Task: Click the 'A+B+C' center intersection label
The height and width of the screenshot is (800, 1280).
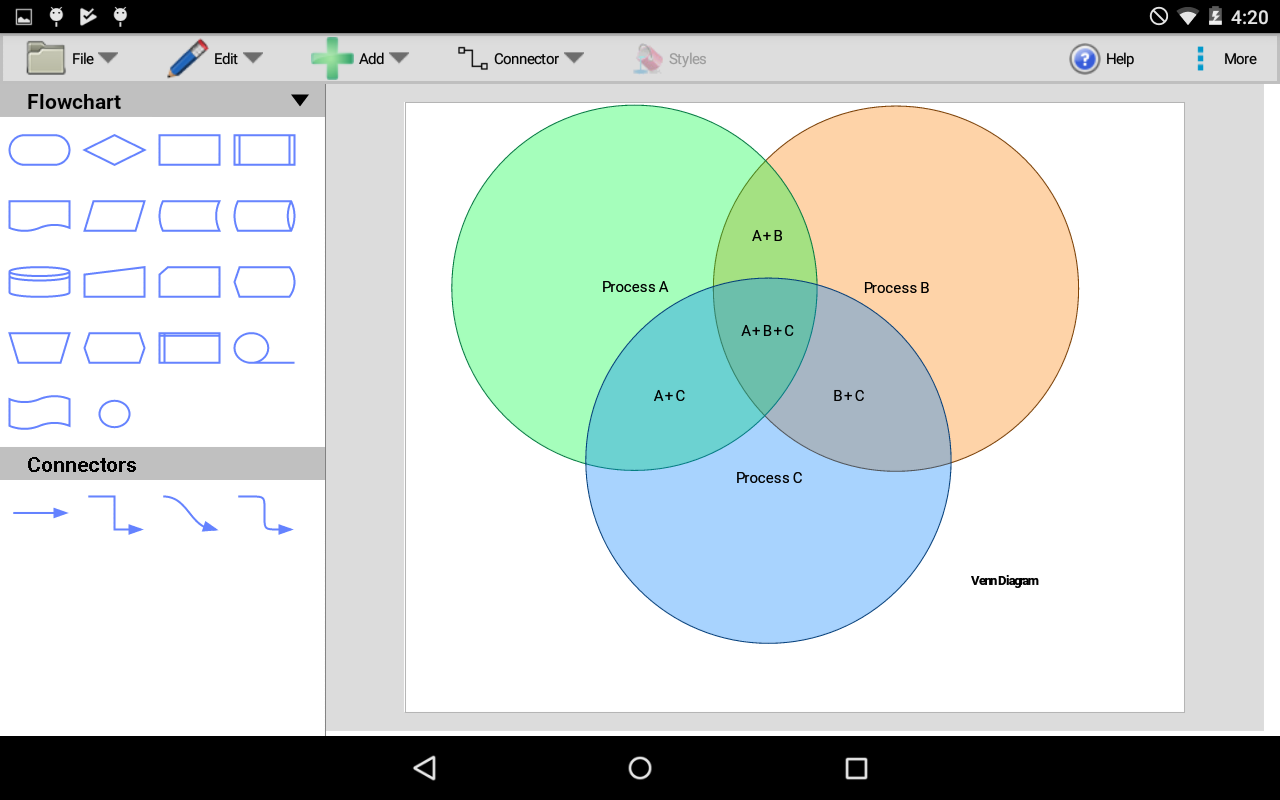Action: click(767, 331)
